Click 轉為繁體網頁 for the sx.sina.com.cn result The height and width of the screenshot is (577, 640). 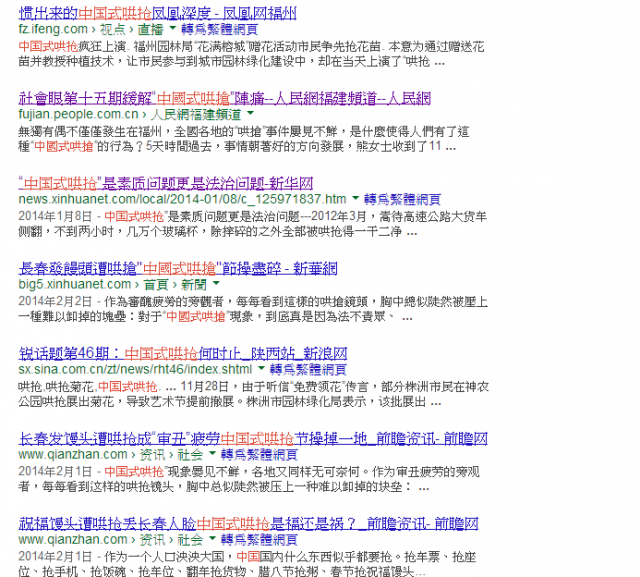tap(308, 369)
